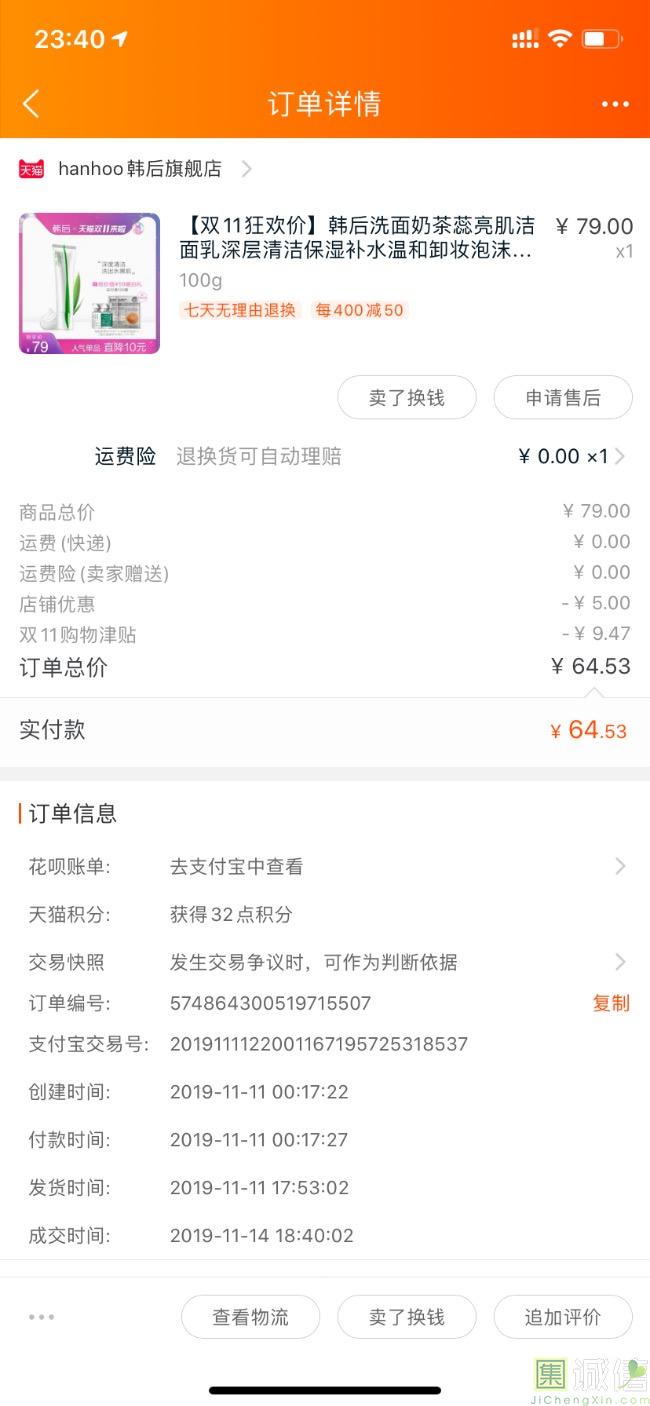Tap upper 卖了换钱 button

[x=406, y=398]
